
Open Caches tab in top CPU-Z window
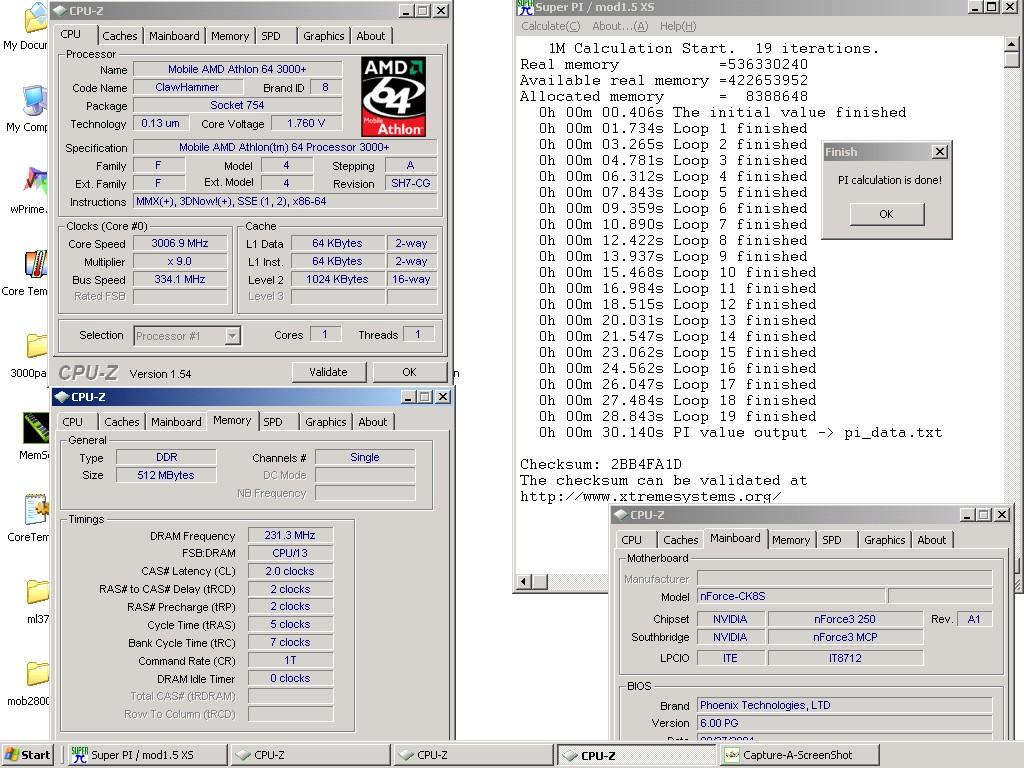click(x=120, y=36)
